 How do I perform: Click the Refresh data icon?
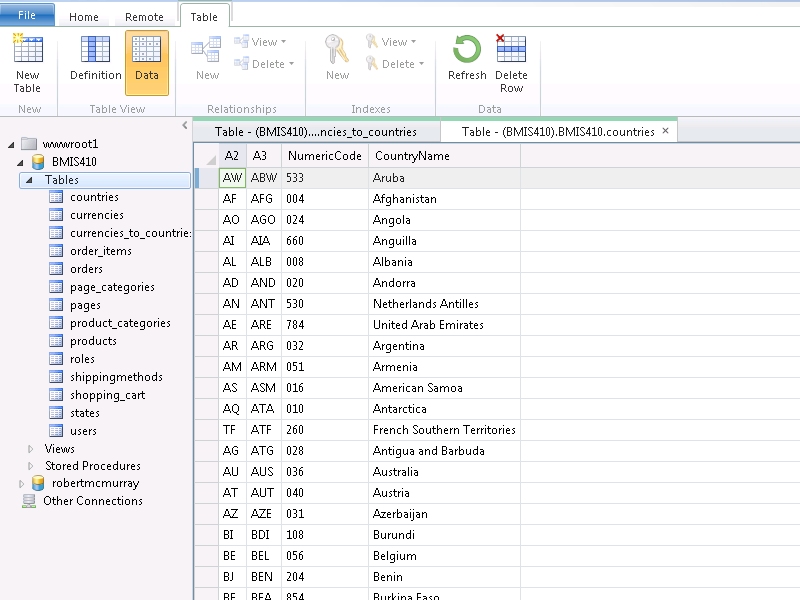click(x=467, y=50)
